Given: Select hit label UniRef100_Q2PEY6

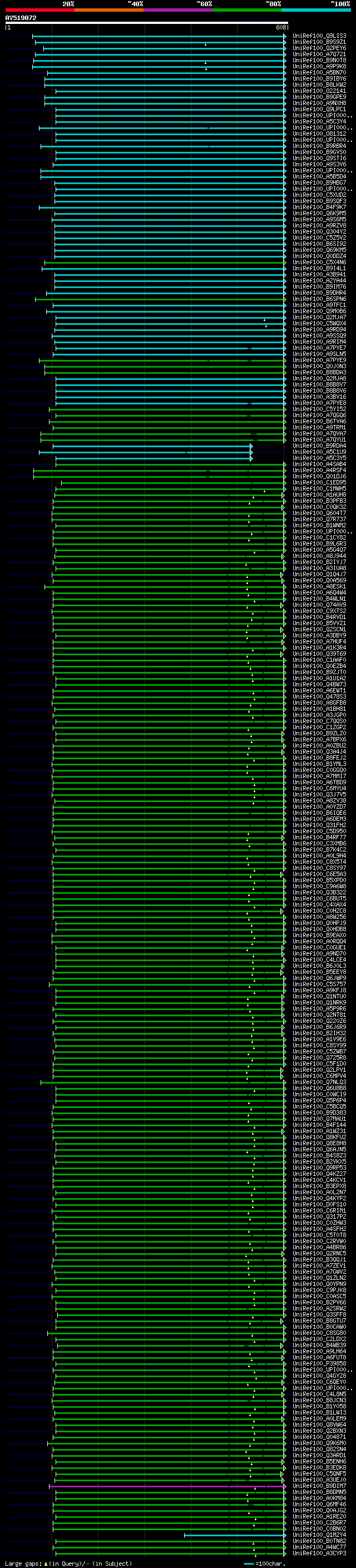Looking at the screenshot, I should 319,48.
